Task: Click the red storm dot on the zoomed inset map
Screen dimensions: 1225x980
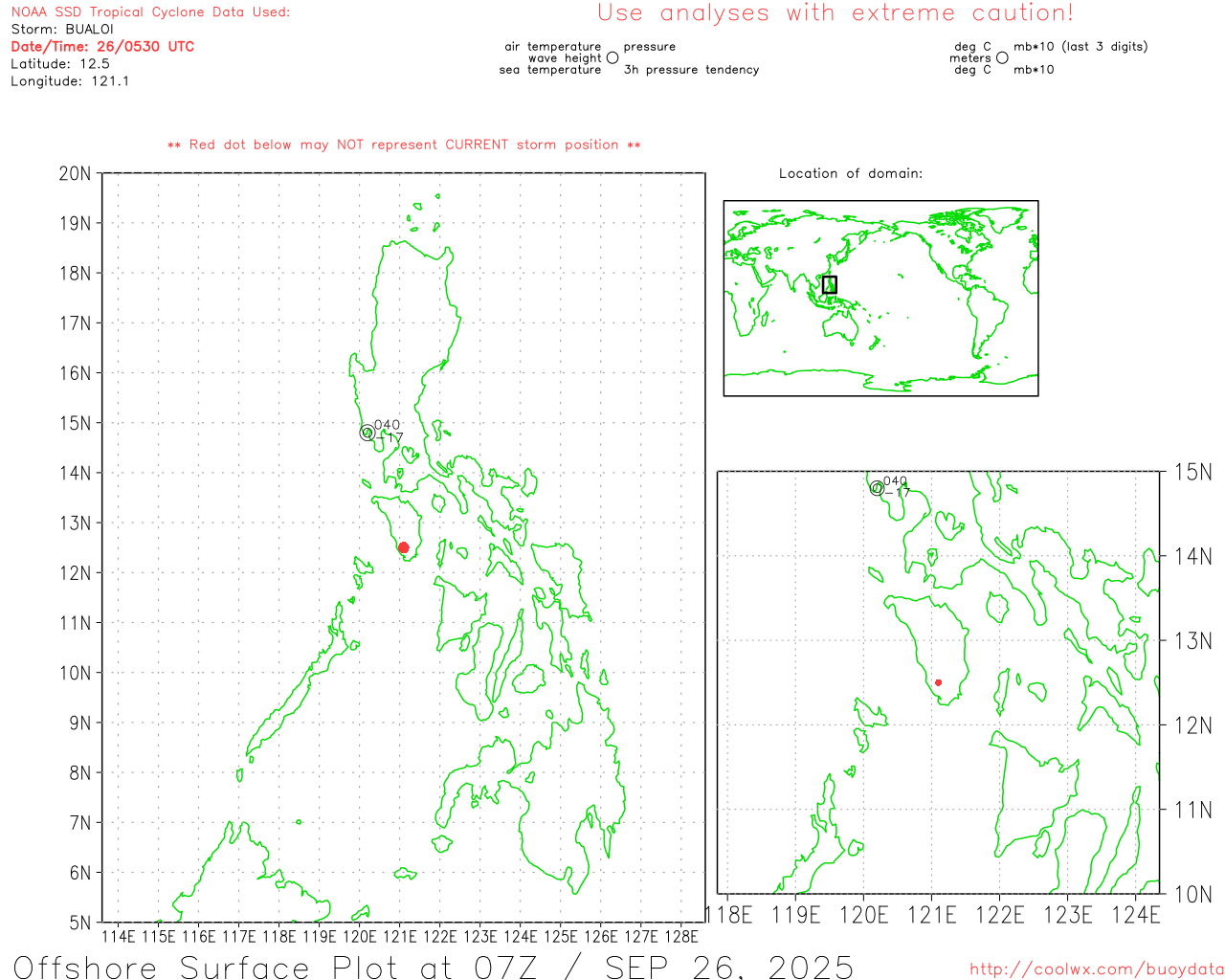Action: click(938, 682)
